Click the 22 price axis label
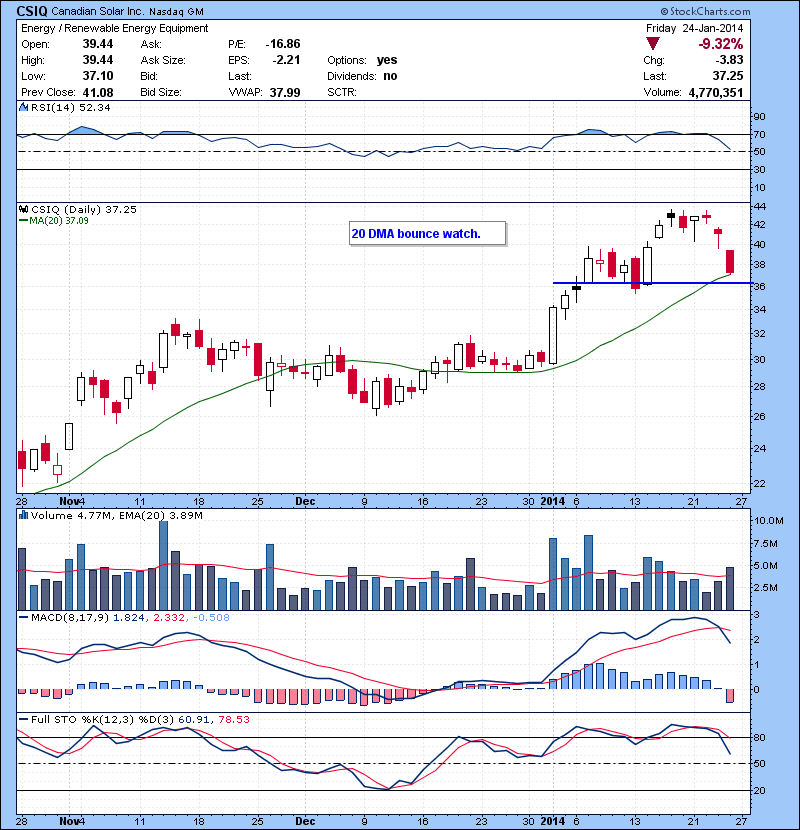Image resolution: width=800 pixels, height=830 pixels. [x=759, y=483]
